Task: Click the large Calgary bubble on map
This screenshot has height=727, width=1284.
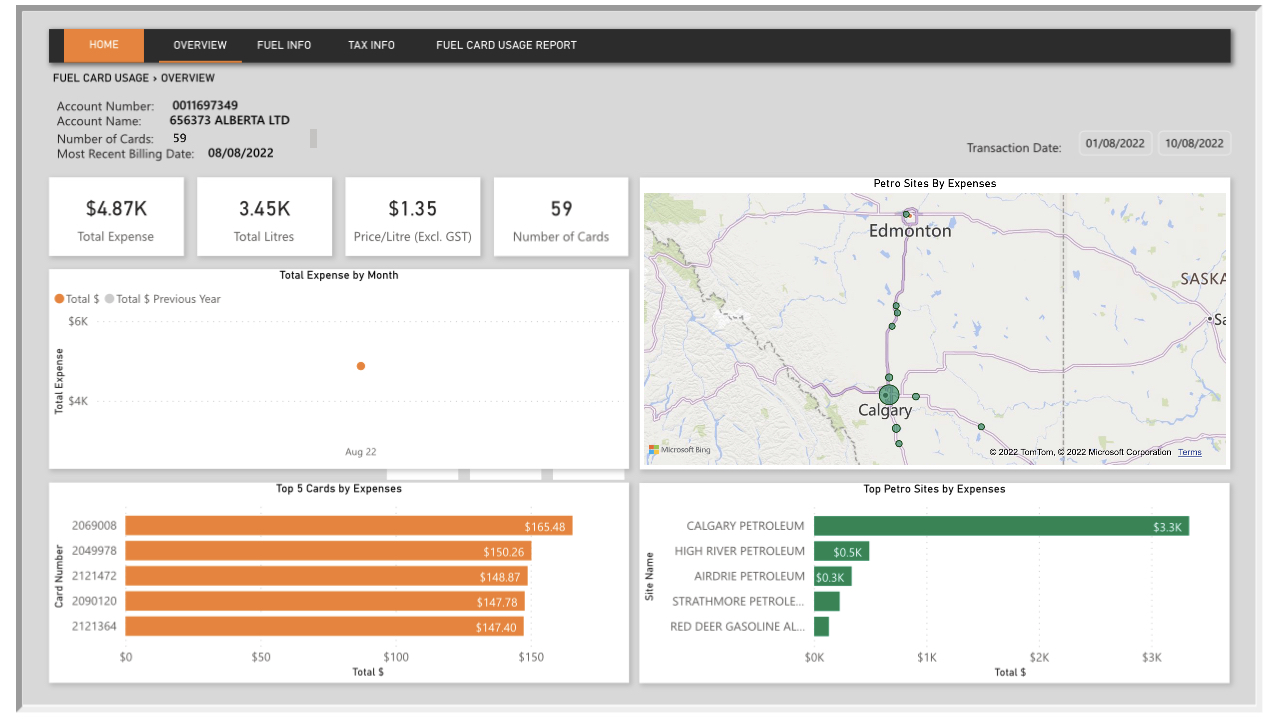Action: tap(889, 395)
